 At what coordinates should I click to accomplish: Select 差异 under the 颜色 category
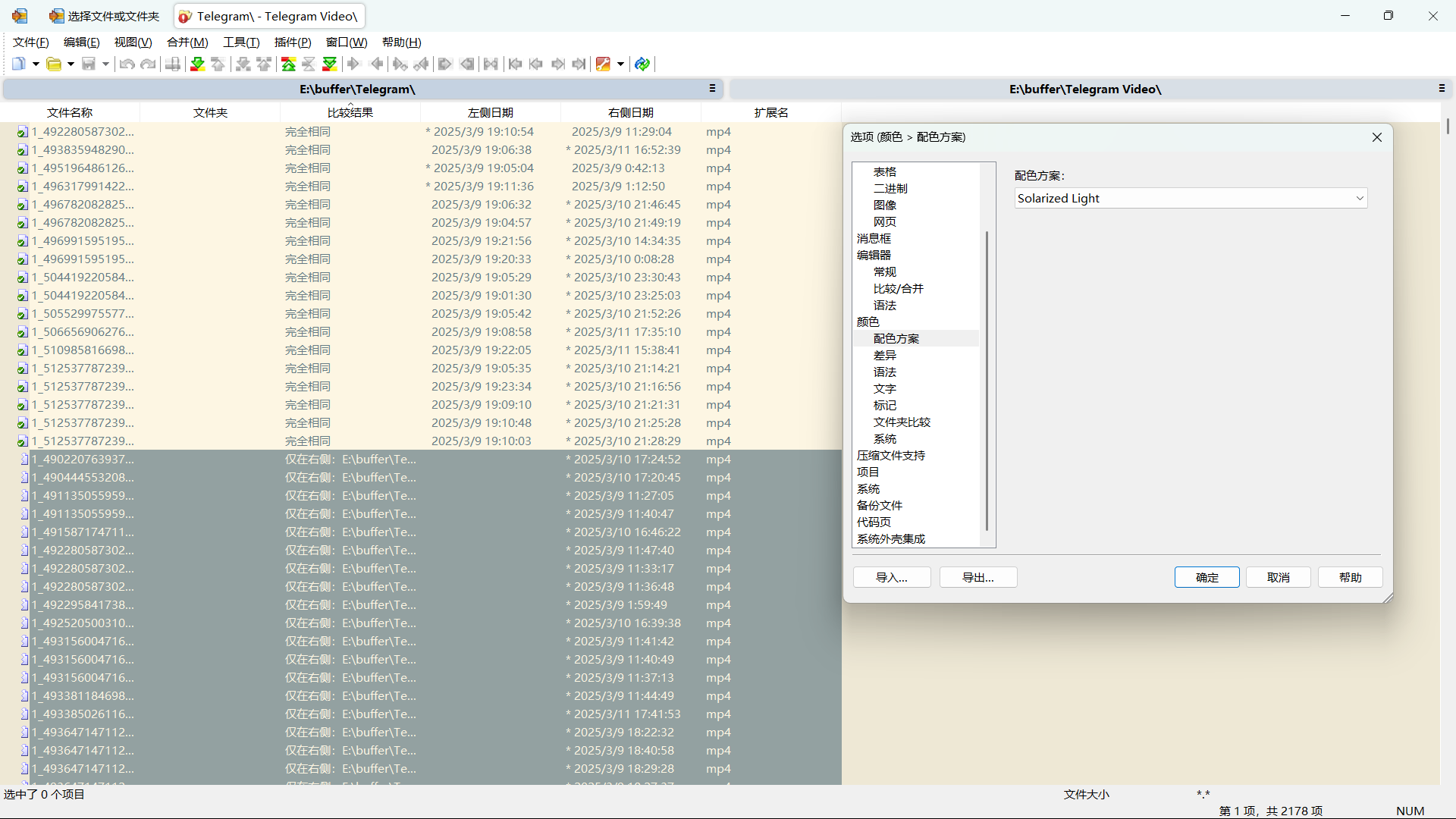(x=883, y=355)
